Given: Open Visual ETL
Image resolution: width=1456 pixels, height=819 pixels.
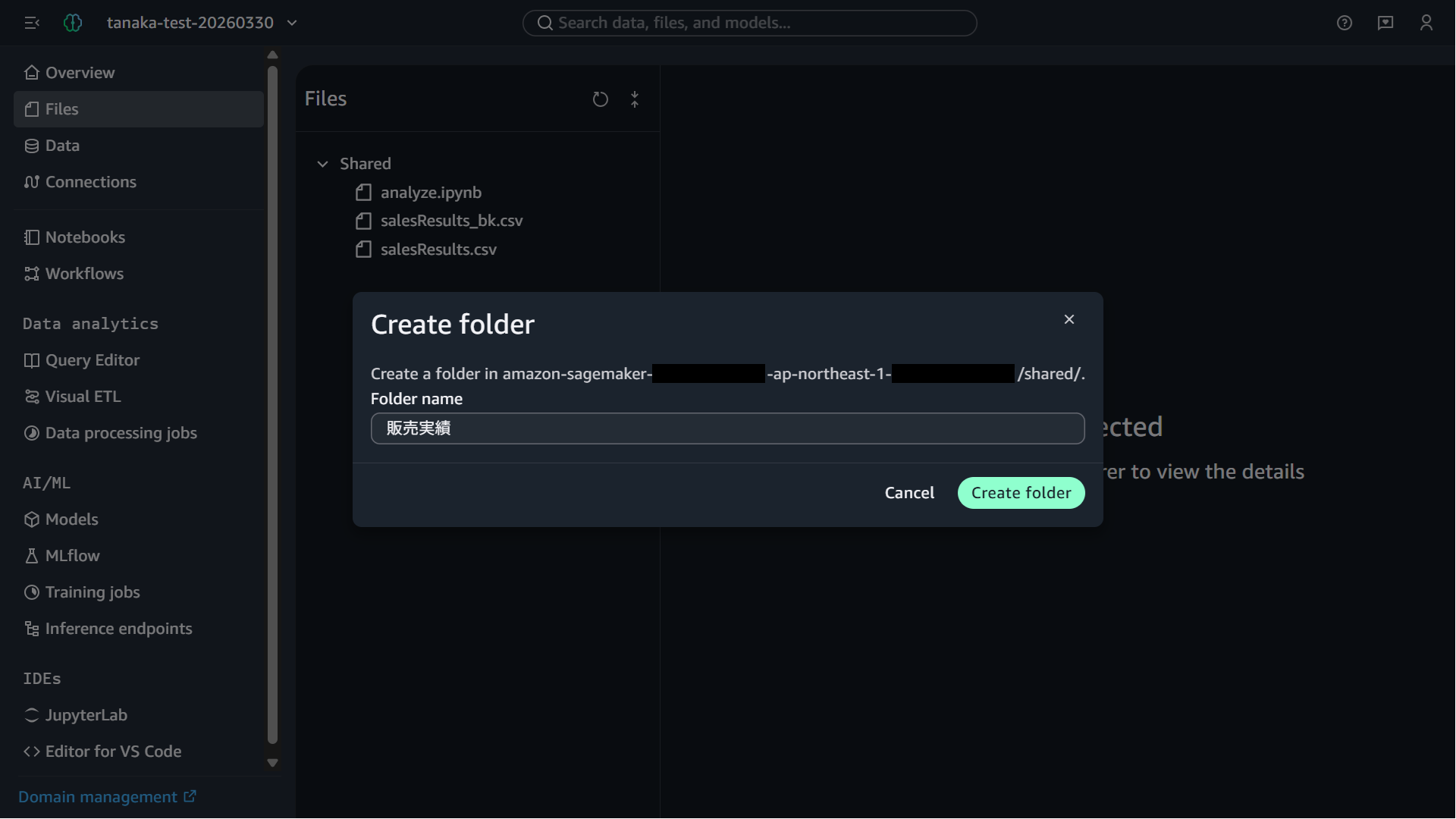Looking at the screenshot, I should (x=139, y=397).
